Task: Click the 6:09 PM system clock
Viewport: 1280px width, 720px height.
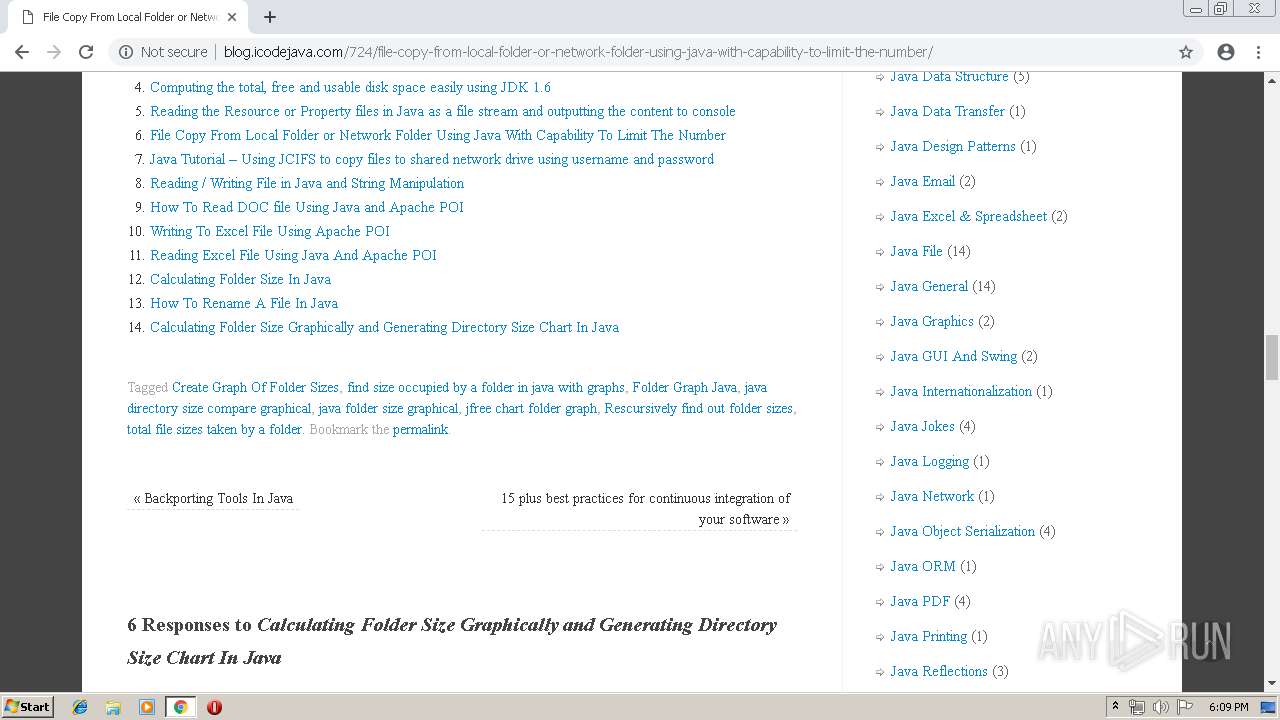Action: [1228, 707]
